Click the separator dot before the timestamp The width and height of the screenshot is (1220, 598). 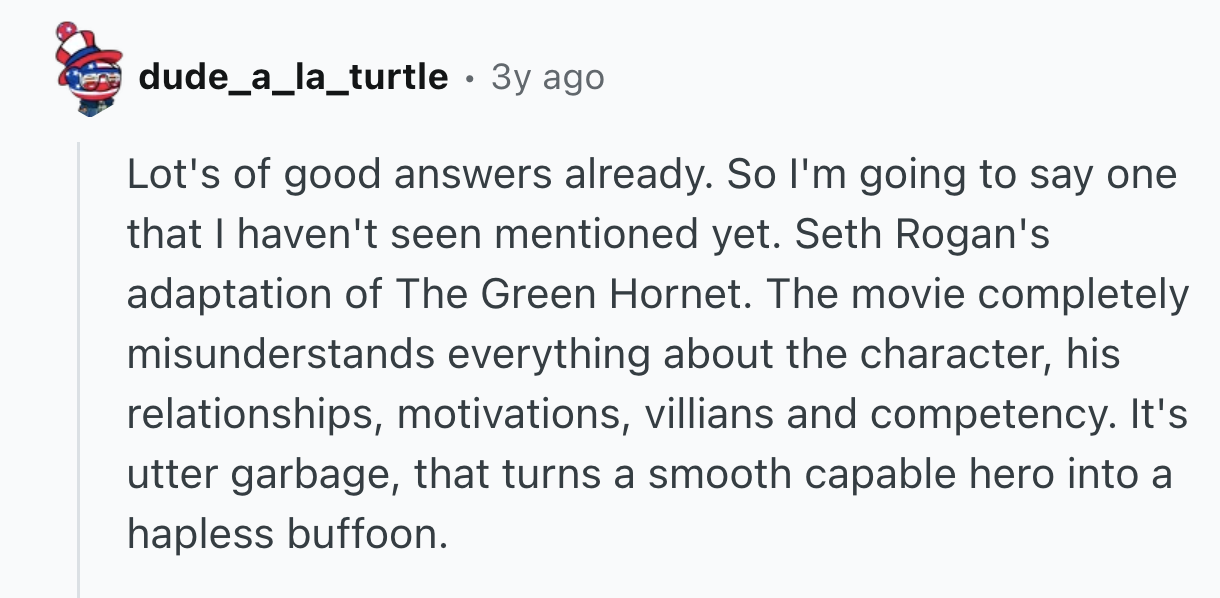[x=470, y=76]
